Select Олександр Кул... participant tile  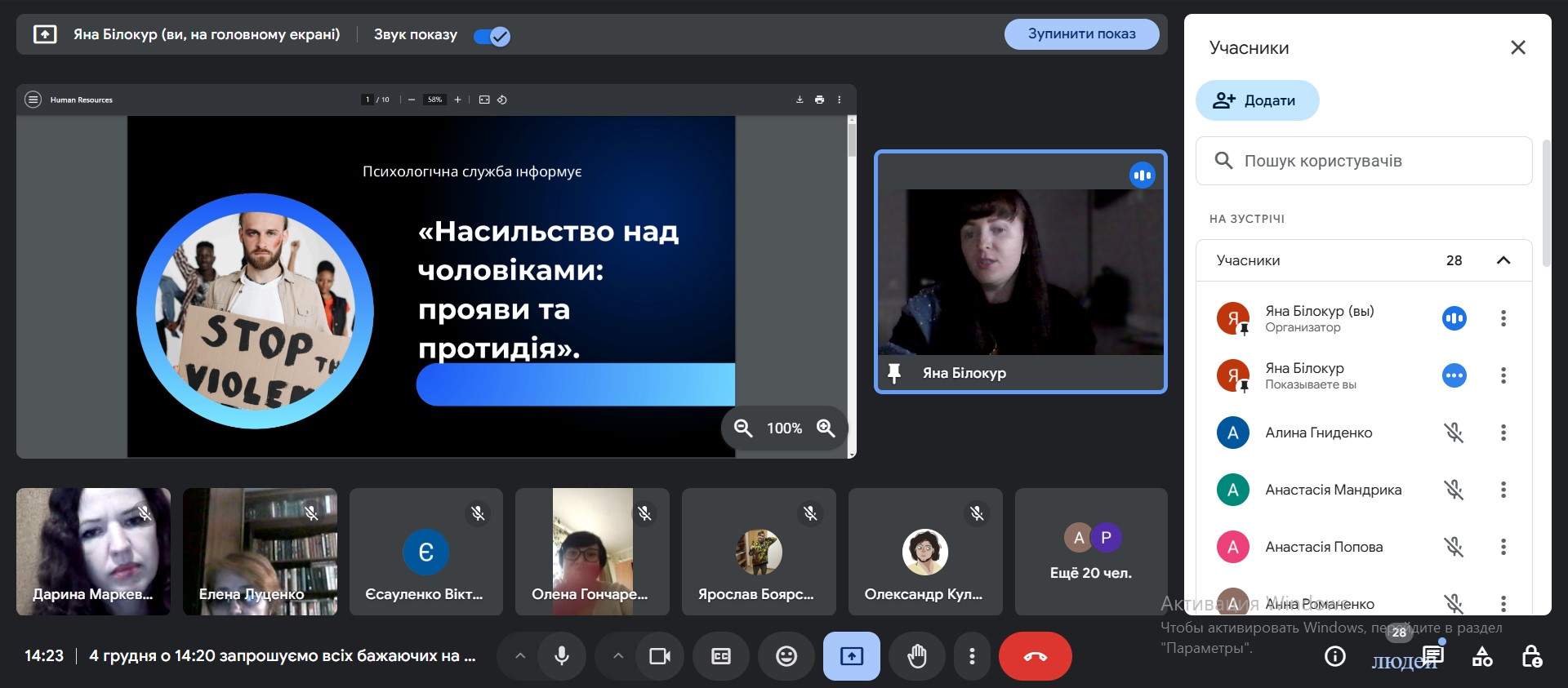(925, 552)
